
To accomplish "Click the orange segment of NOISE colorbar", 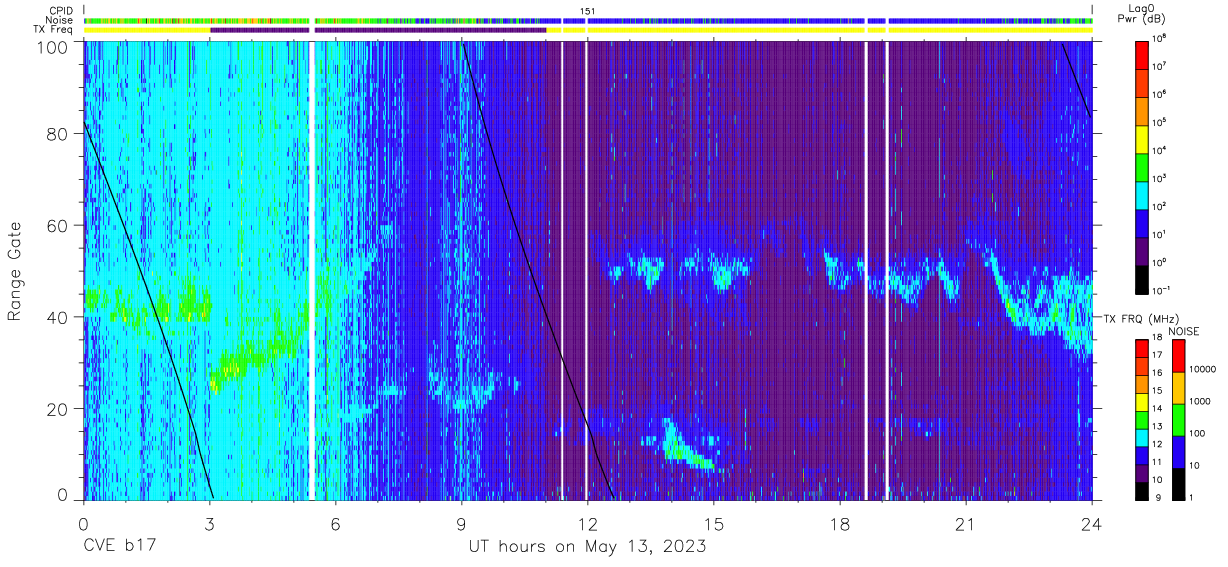I will point(1179,387).
